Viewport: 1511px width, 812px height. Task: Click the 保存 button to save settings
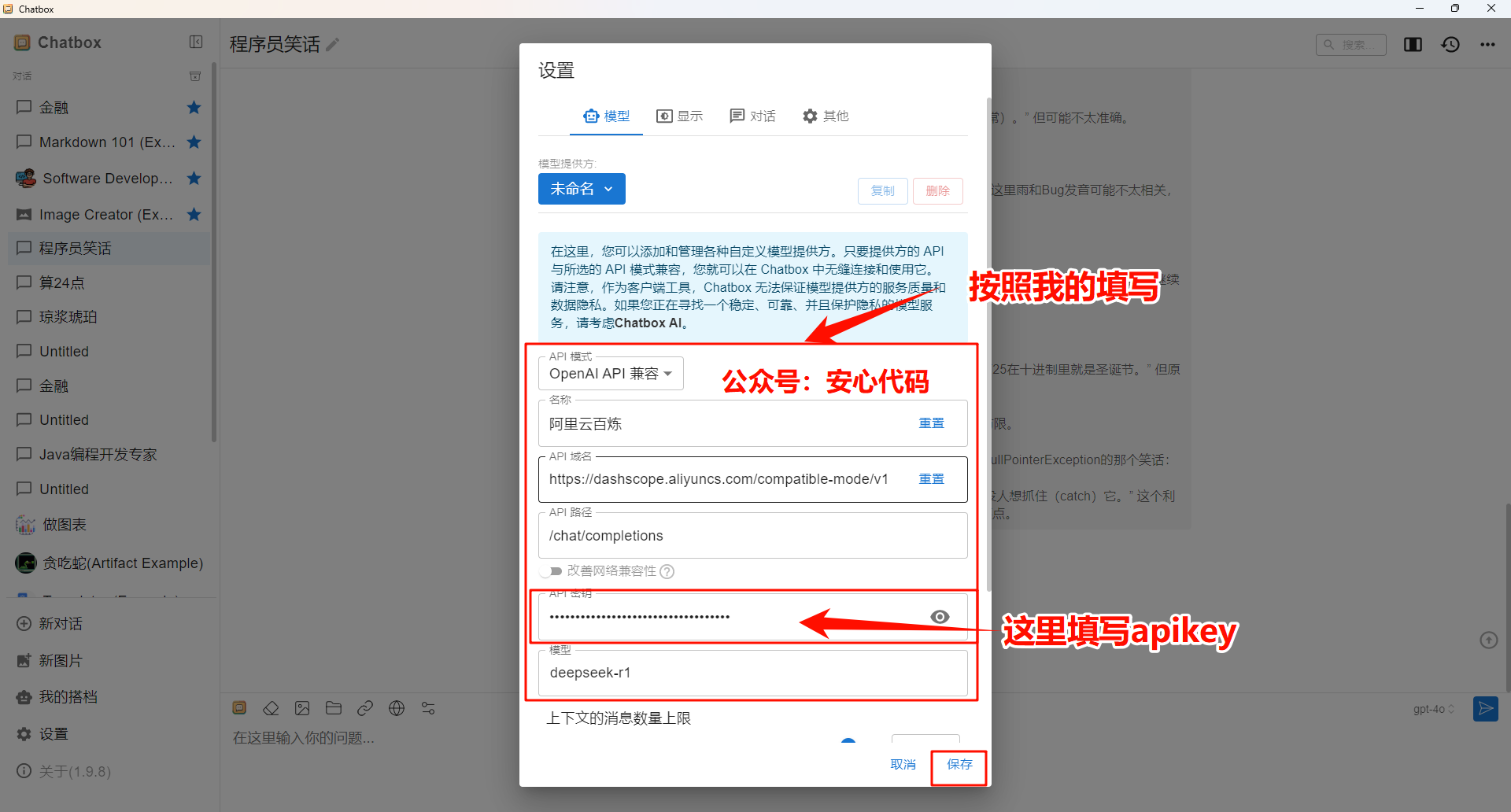[x=959, y=765]
